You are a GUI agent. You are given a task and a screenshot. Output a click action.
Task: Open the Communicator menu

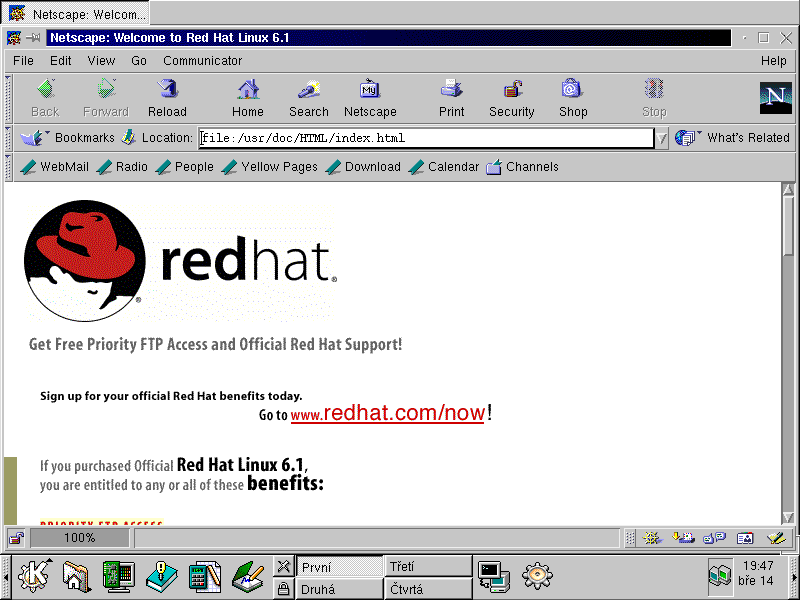click(x=203, y=61)
